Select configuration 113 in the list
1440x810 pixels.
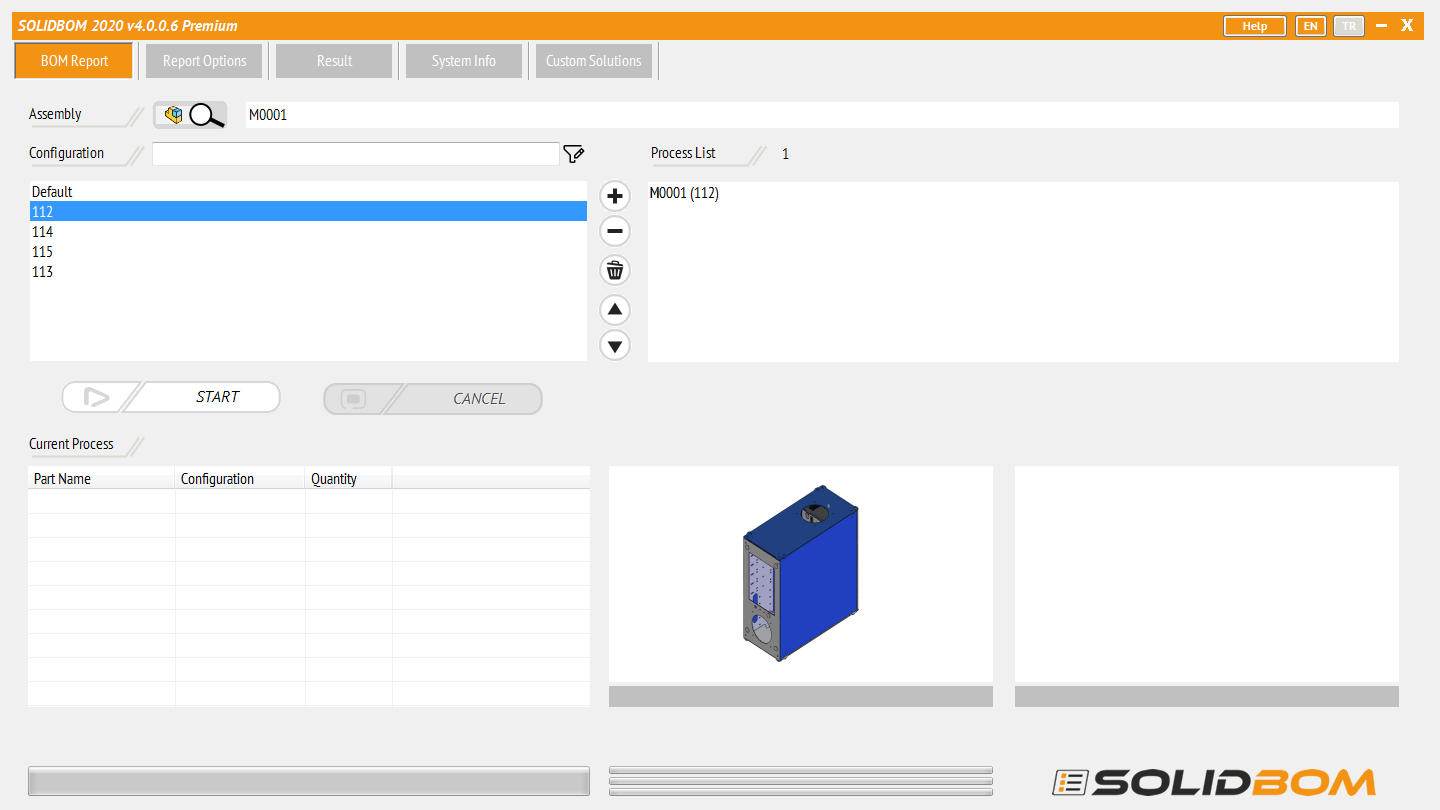[308, 272]
